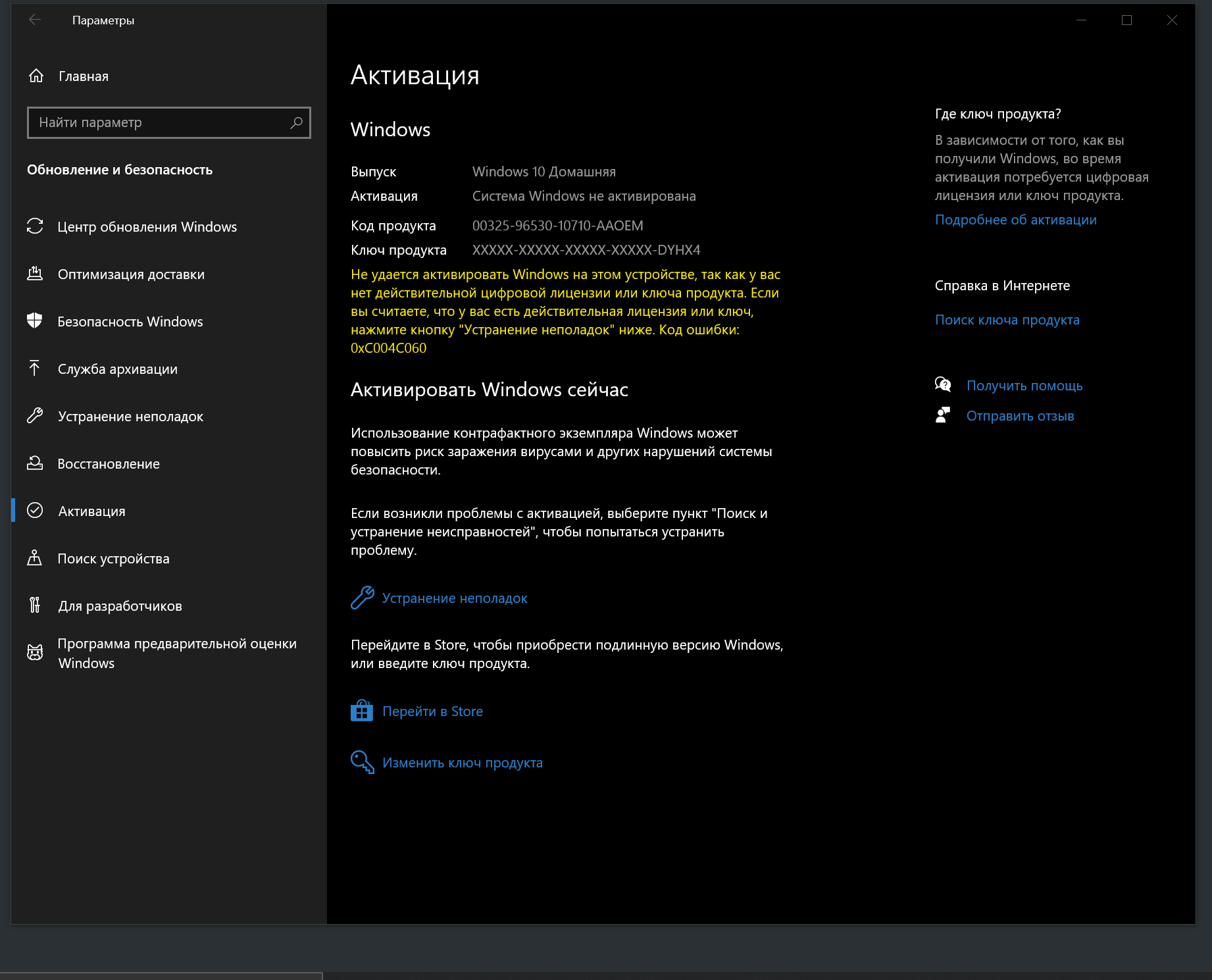
Task: Close the Параметры window
Action: pyautogui.click(x=1172, y=20)
